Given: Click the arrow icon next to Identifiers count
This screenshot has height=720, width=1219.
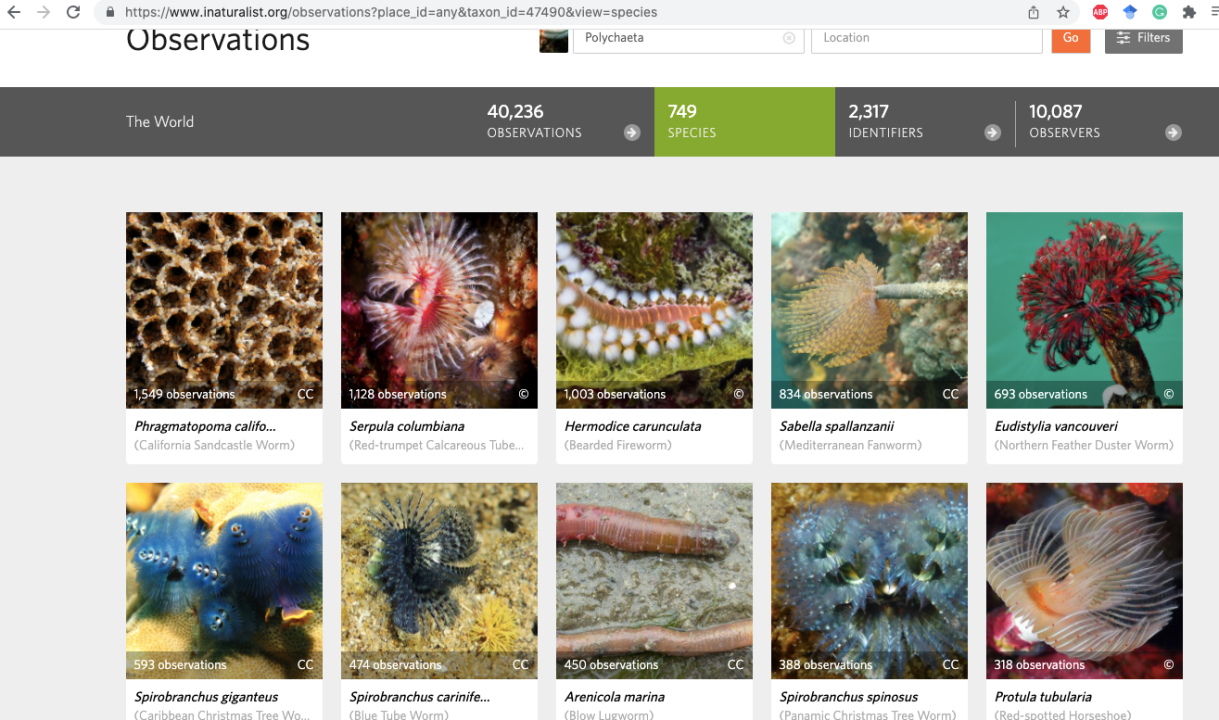Looking at the screenshot, I should [x=992, y=132].
